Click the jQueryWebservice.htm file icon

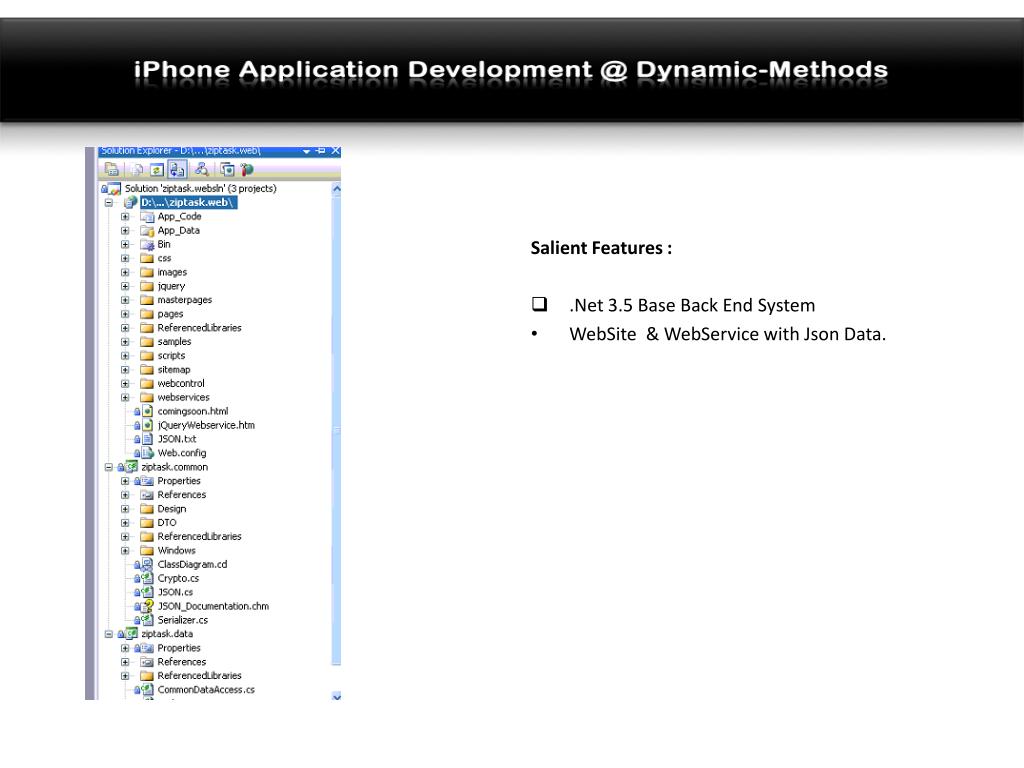pos(148,425)
